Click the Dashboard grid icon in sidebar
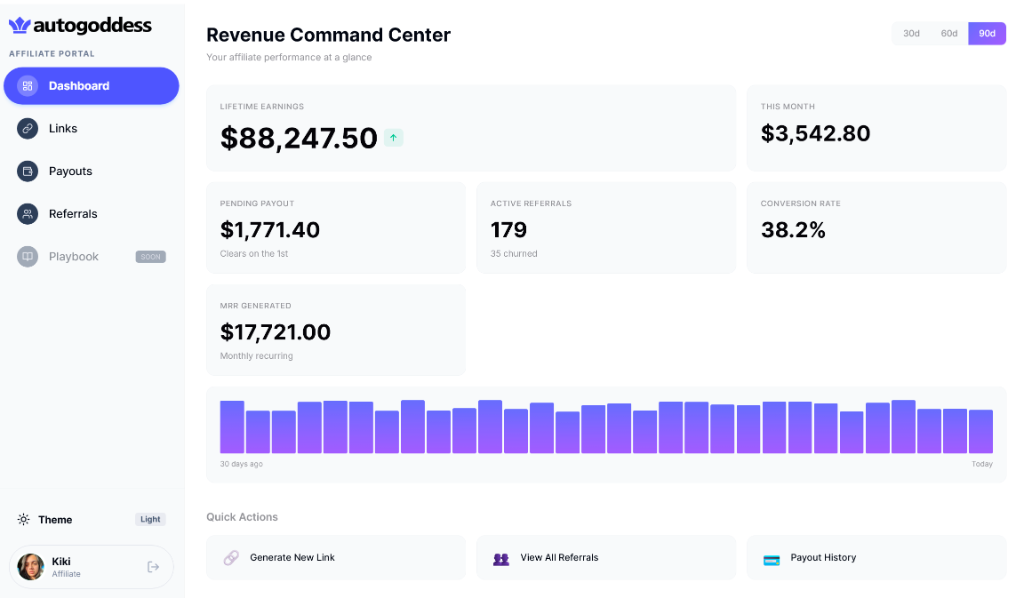Screen dimensions: 1024x598 coord(27,86)
